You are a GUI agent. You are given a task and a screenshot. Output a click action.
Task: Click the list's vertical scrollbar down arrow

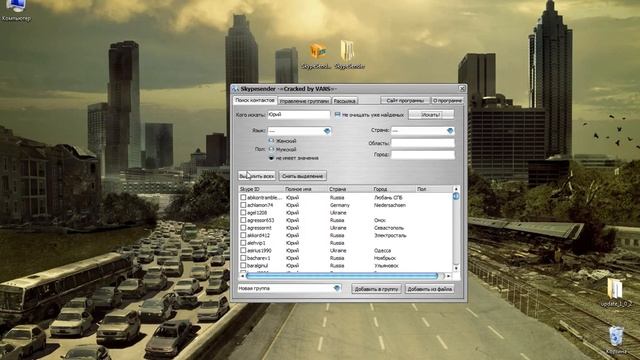click(x=456, y=268)
